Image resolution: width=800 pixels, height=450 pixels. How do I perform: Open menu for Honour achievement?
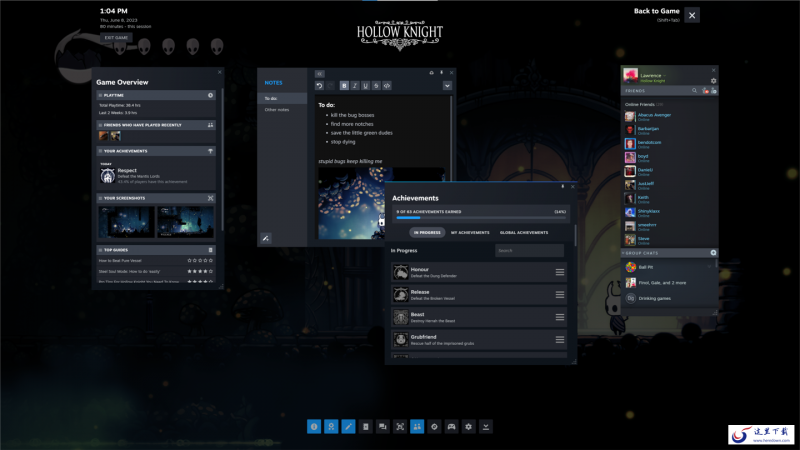(560, 272)
